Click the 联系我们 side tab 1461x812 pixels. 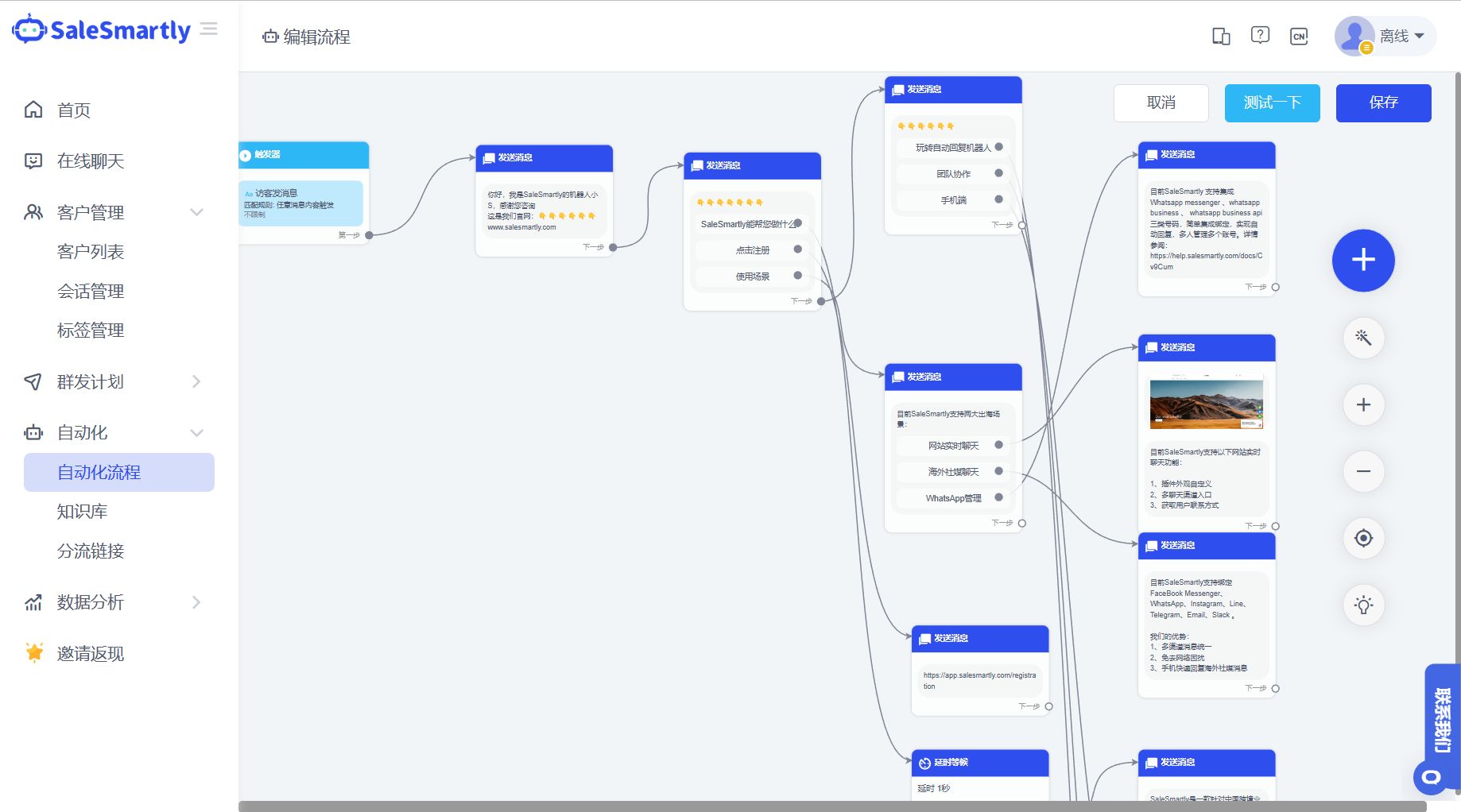(1443, 721)
